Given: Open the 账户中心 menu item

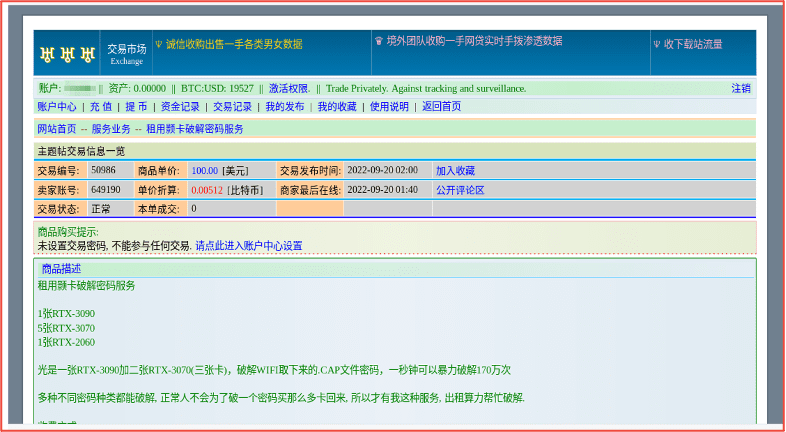Looking at the screenshot, I should (x=57, y=107).
